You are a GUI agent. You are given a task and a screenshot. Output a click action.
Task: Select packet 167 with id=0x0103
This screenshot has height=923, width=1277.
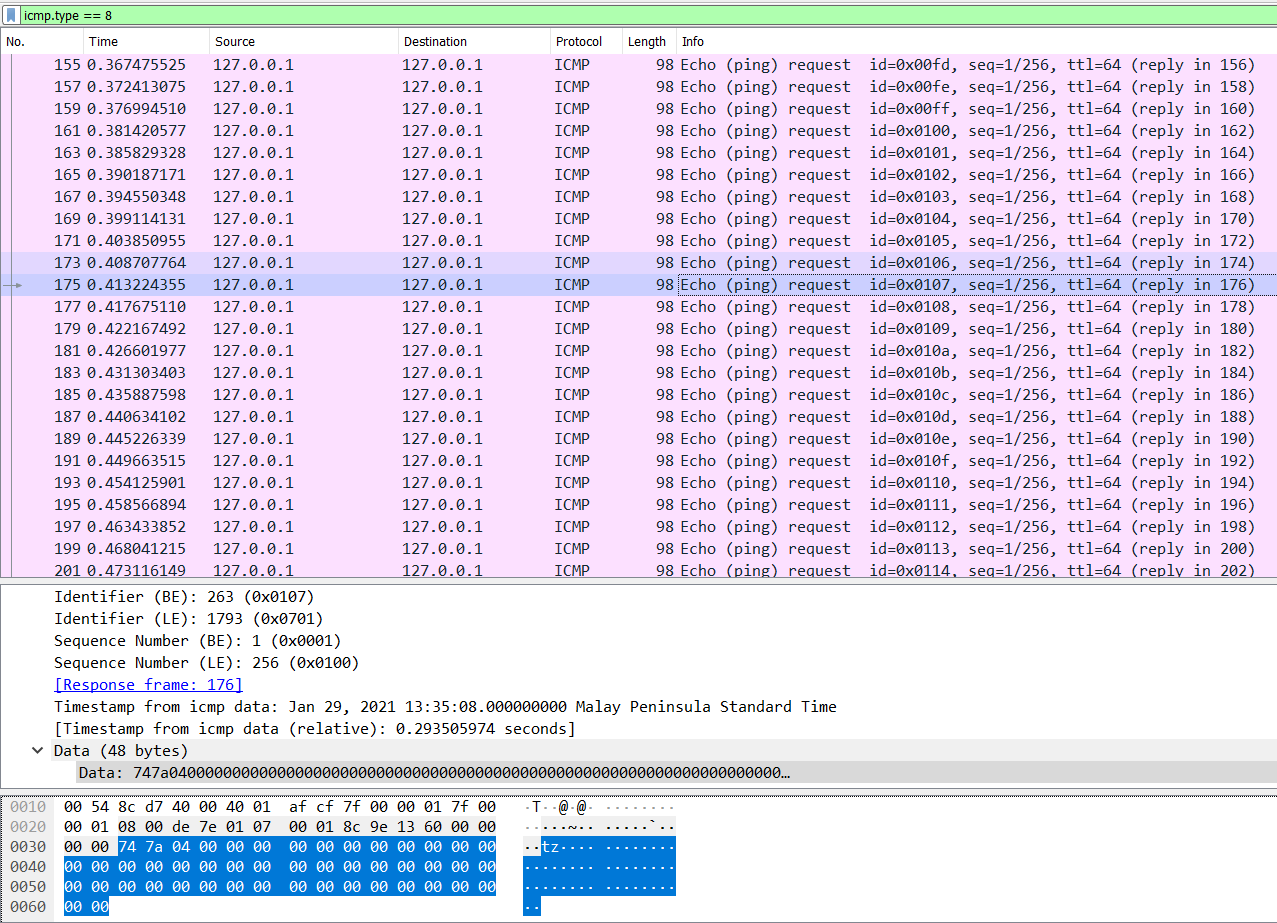[638, 197]
